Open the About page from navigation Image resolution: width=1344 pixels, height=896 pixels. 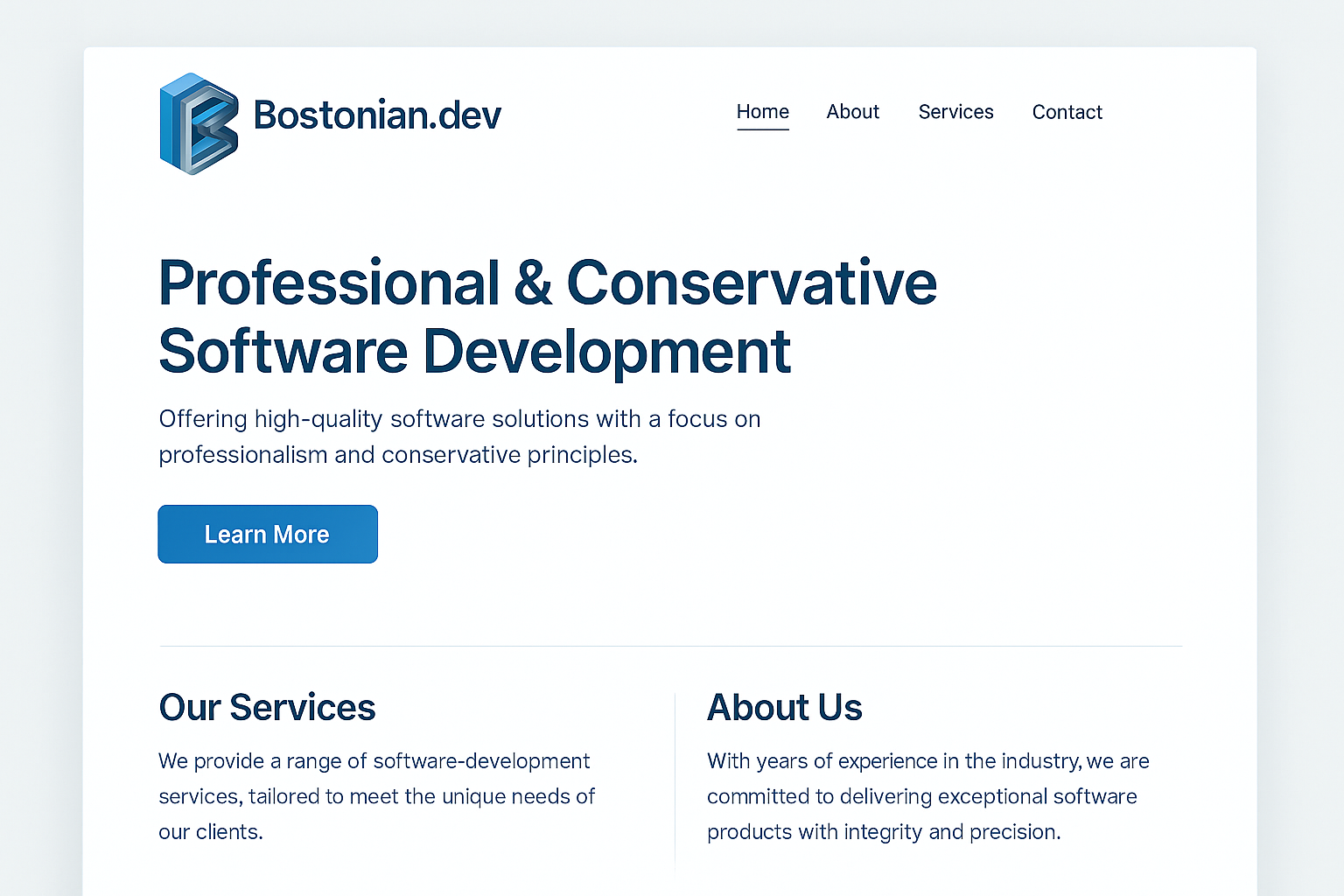coord(852,112)
